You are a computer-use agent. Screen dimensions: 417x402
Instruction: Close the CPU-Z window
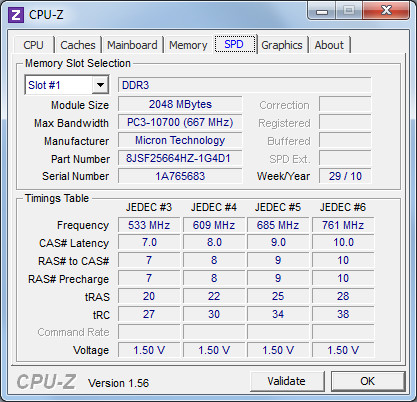pos(386,11)
